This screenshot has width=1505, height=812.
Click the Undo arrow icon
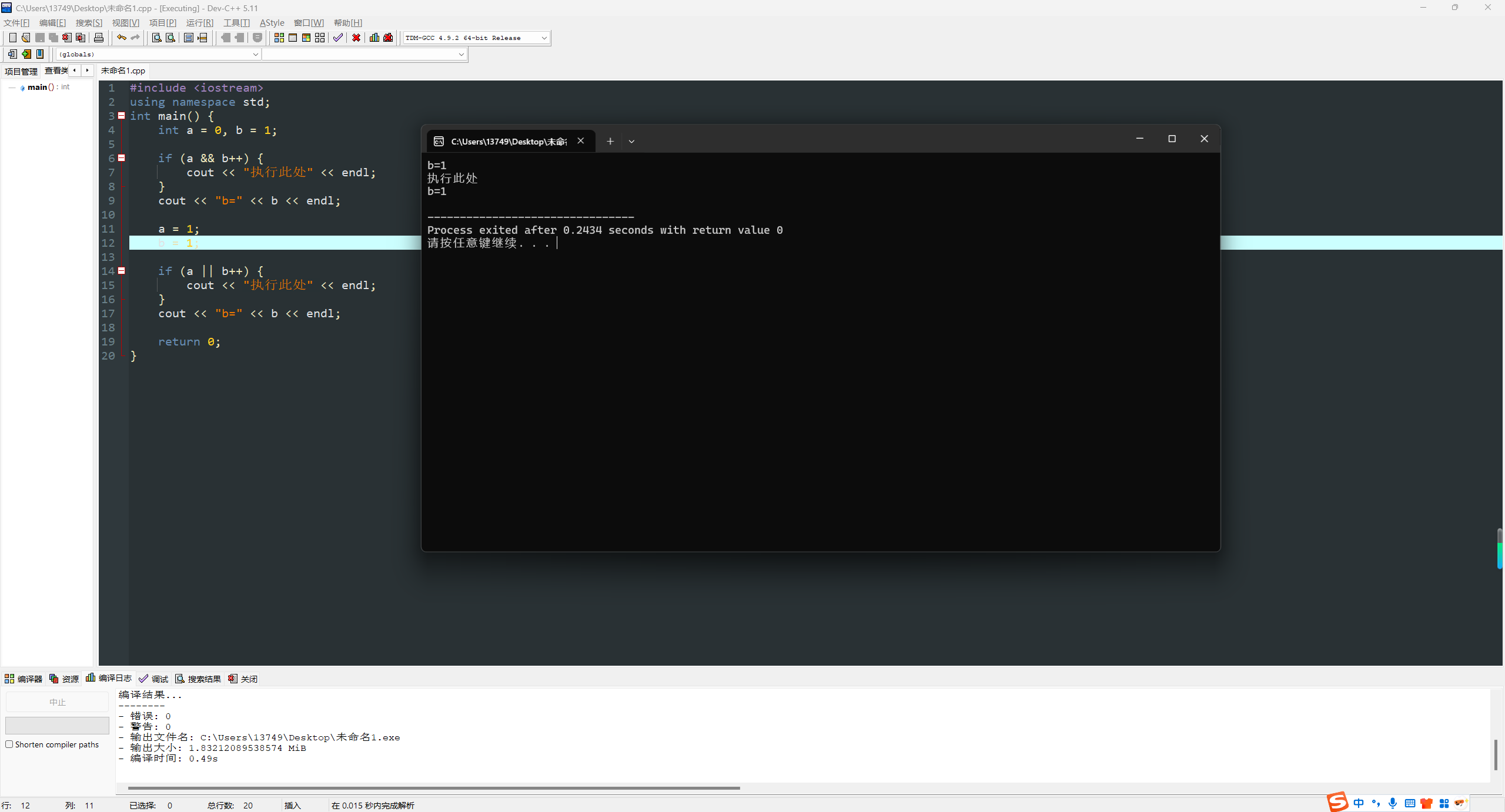point(121,38)
